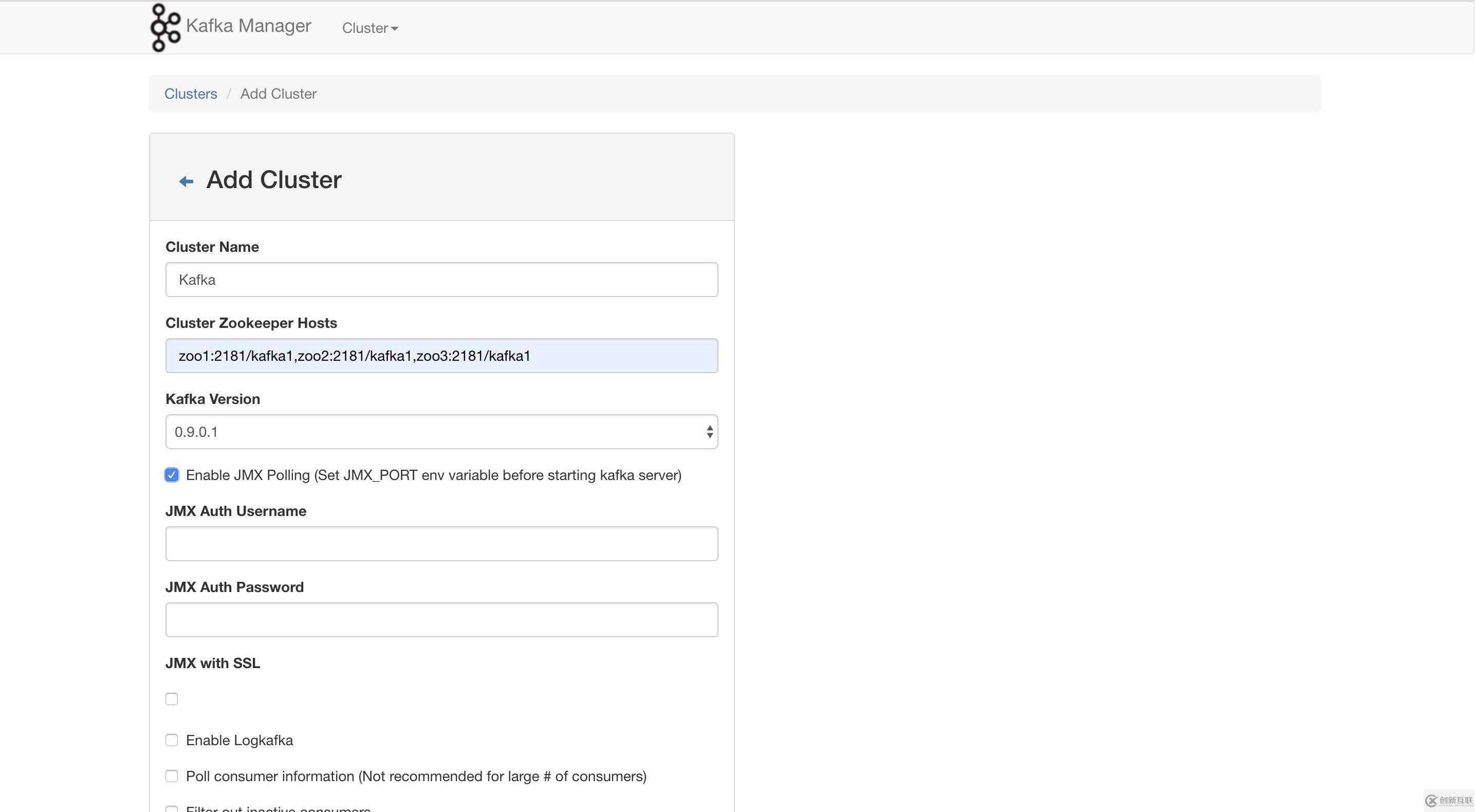Click the JMX Auth Username label
The image size is (1475, 812).
[236, 511]
